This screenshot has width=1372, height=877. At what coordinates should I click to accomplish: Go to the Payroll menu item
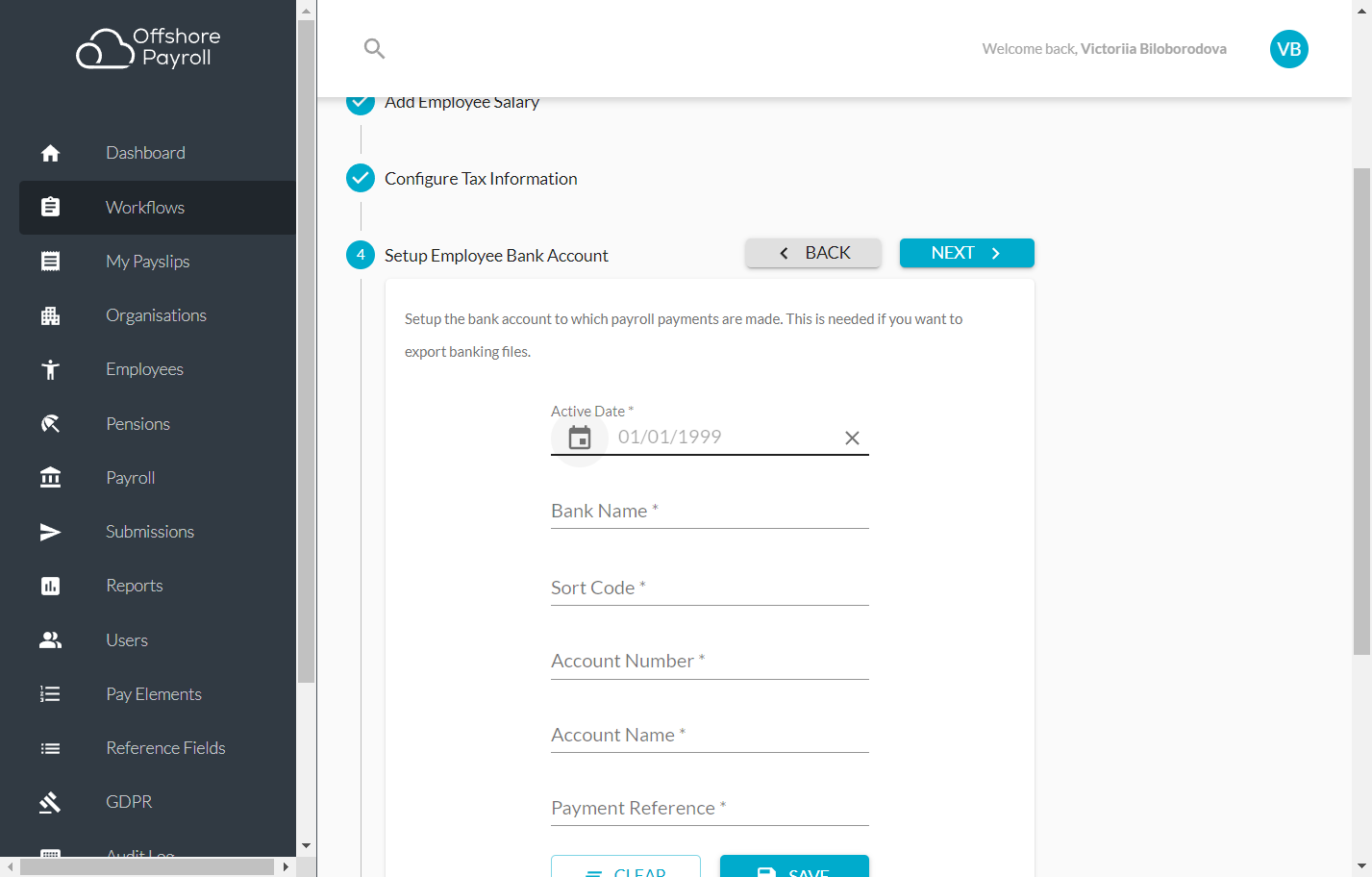158,478
